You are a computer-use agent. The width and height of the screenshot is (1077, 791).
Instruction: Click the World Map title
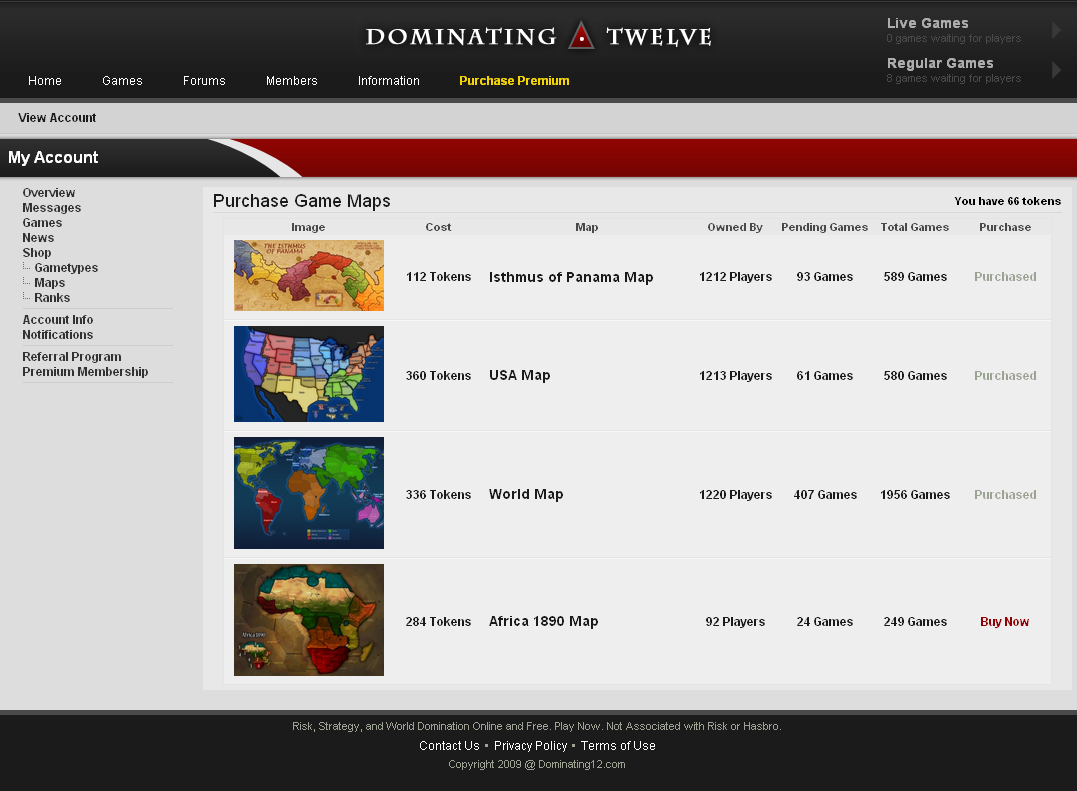click(526, 494)
